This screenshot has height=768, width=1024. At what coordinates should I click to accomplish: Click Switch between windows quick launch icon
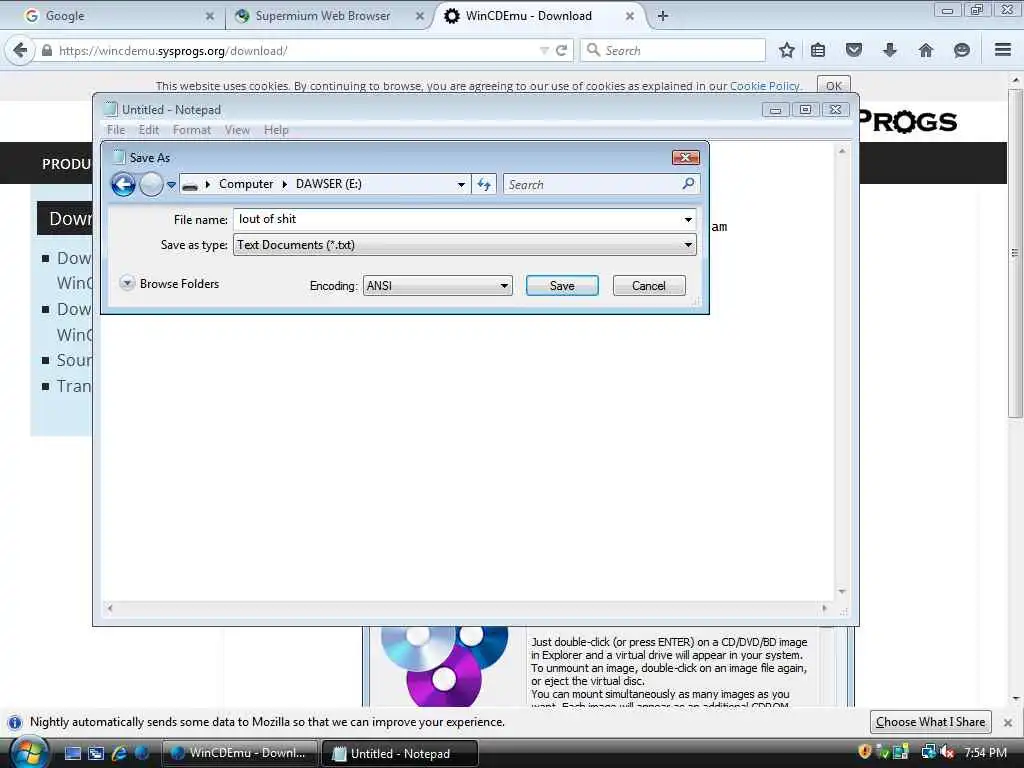[96, 753]
